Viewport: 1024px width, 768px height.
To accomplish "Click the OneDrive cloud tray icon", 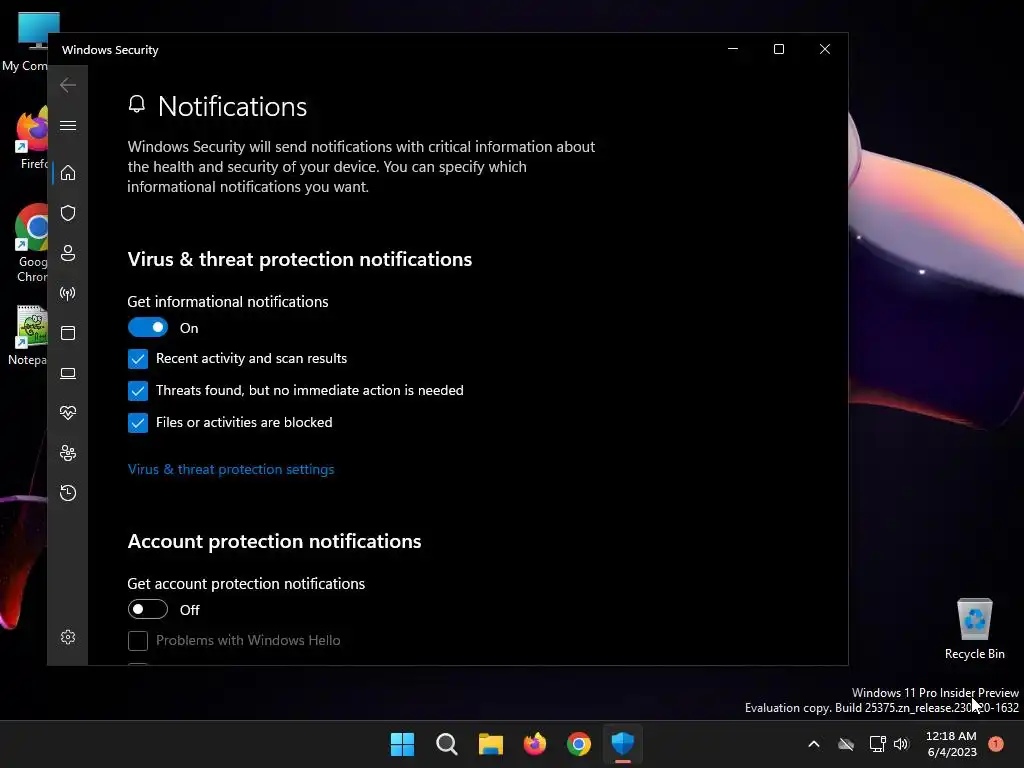I will 846,744.
